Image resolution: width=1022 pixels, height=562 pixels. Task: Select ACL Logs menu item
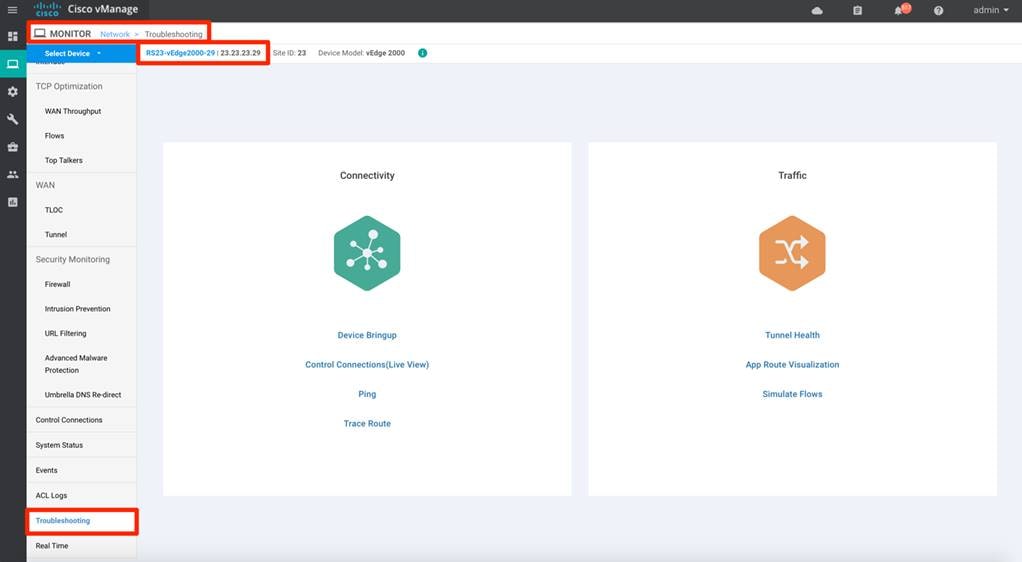click(x=51, y=495)
